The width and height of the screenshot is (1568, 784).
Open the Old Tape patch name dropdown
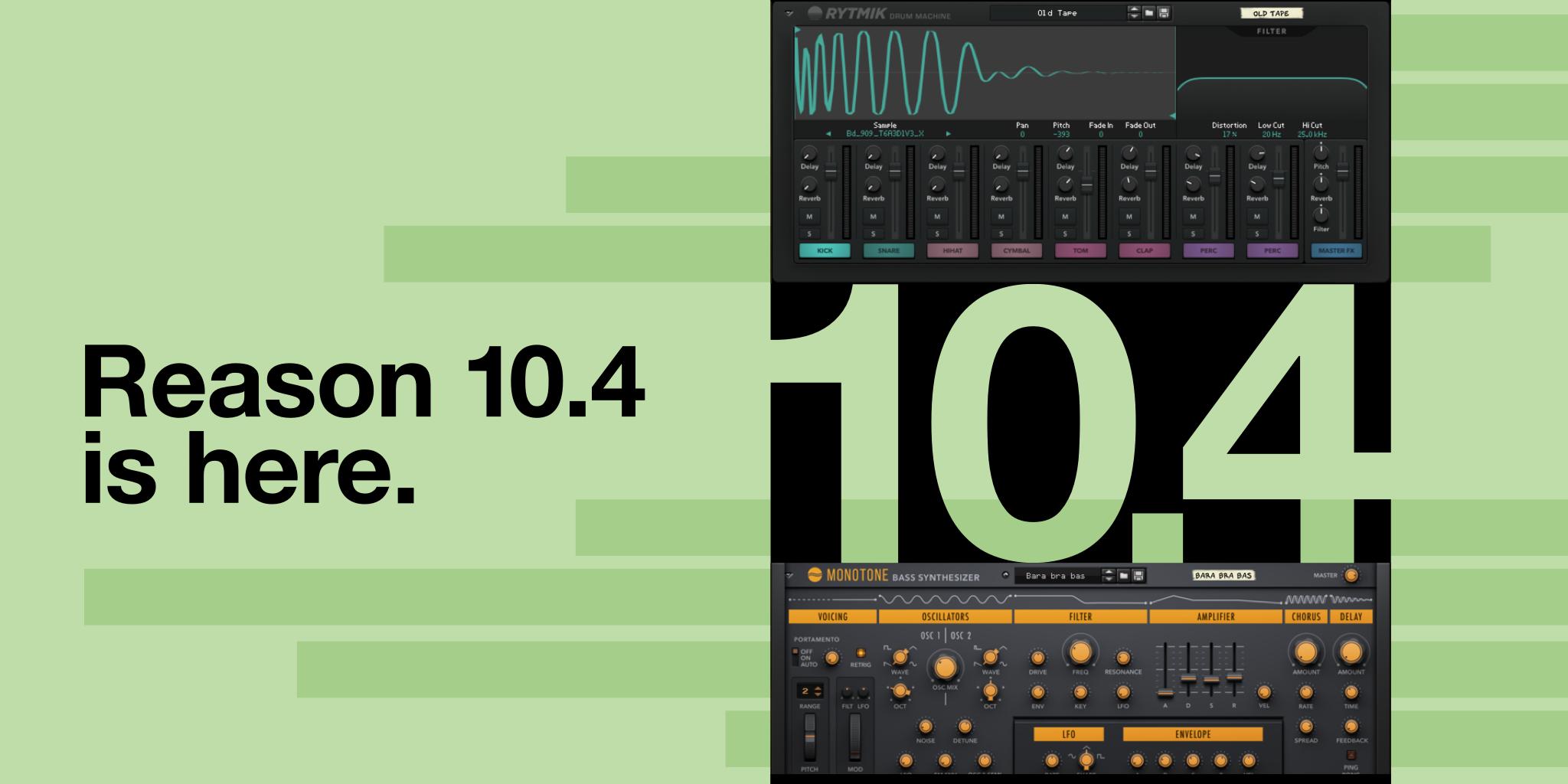(x=1058, y=13)
